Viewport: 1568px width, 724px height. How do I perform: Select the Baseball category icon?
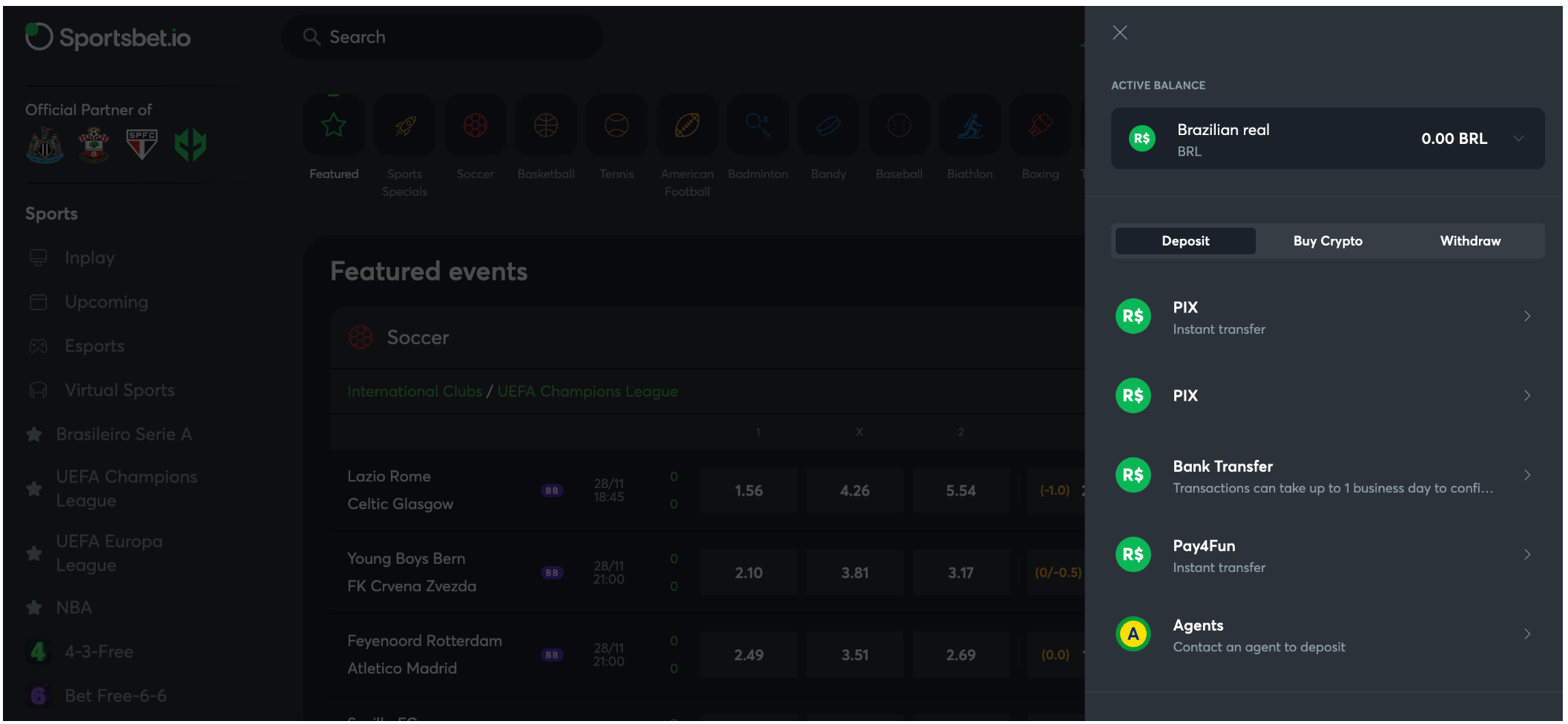coord(899,126)
